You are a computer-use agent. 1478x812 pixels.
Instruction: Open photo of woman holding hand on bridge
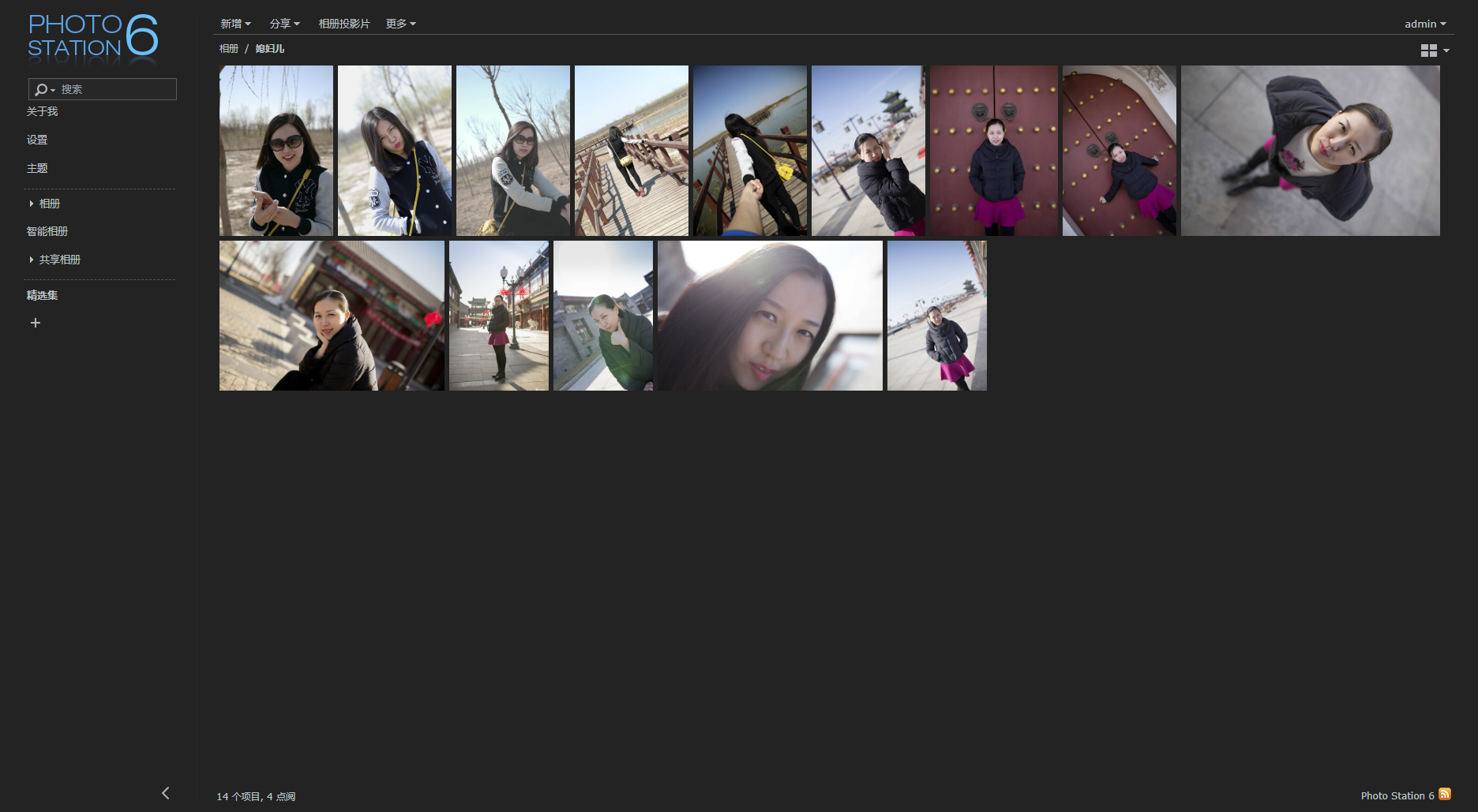pos(750,151)
